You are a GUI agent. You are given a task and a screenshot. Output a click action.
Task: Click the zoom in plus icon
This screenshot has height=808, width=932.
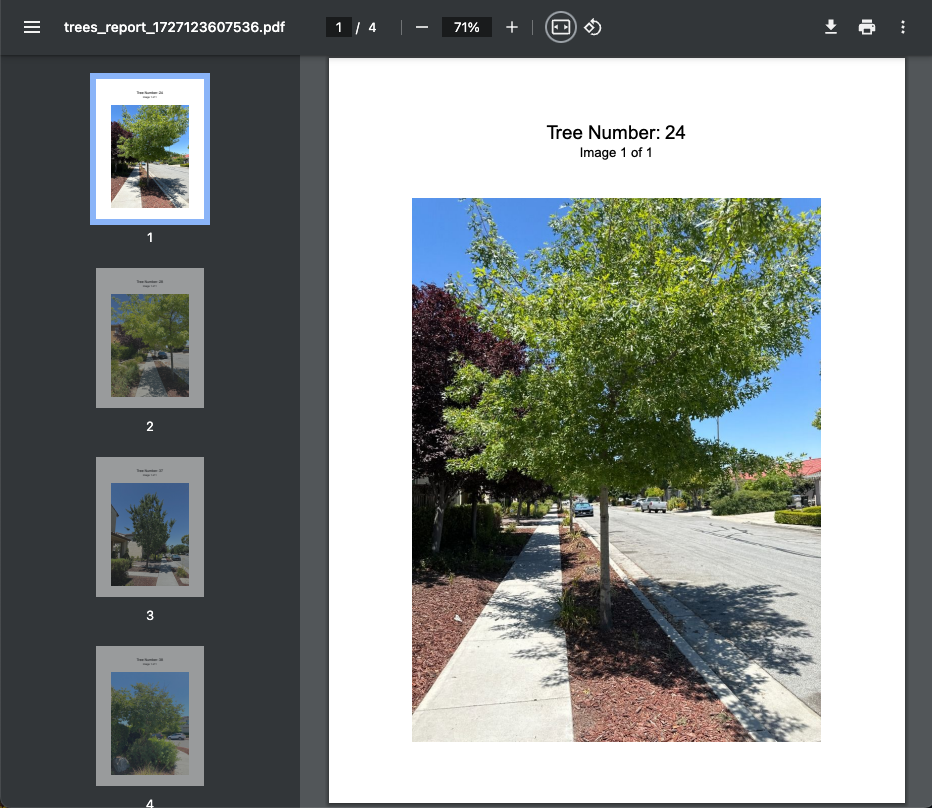(512, 27)
